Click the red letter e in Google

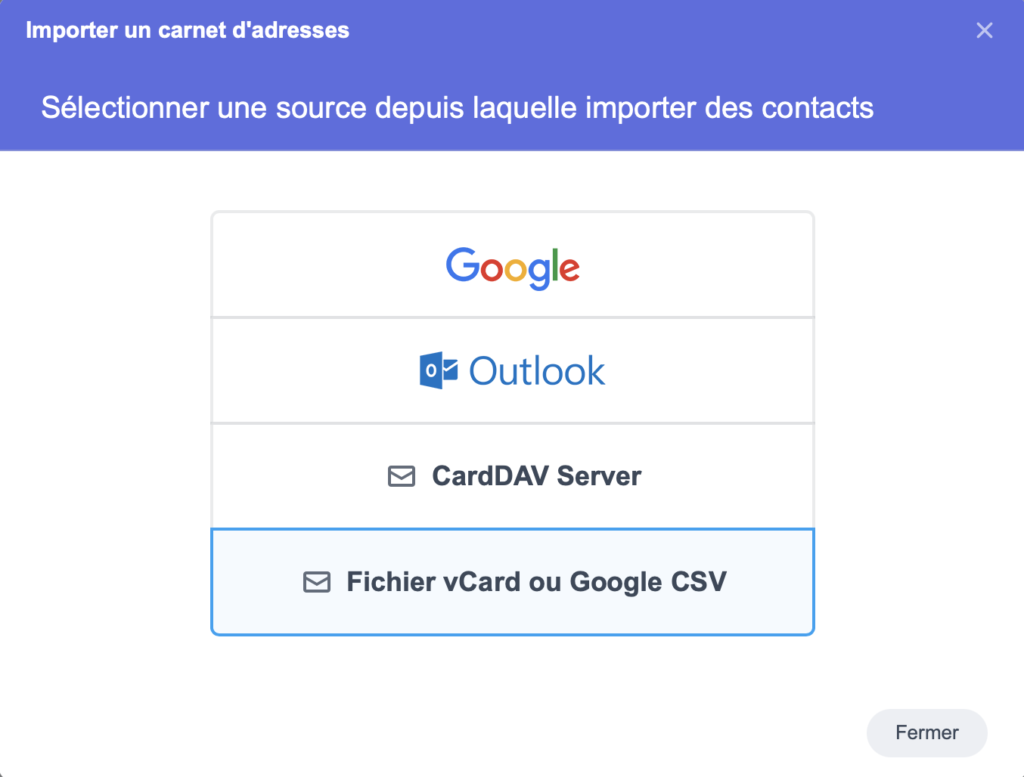[568, 268]
